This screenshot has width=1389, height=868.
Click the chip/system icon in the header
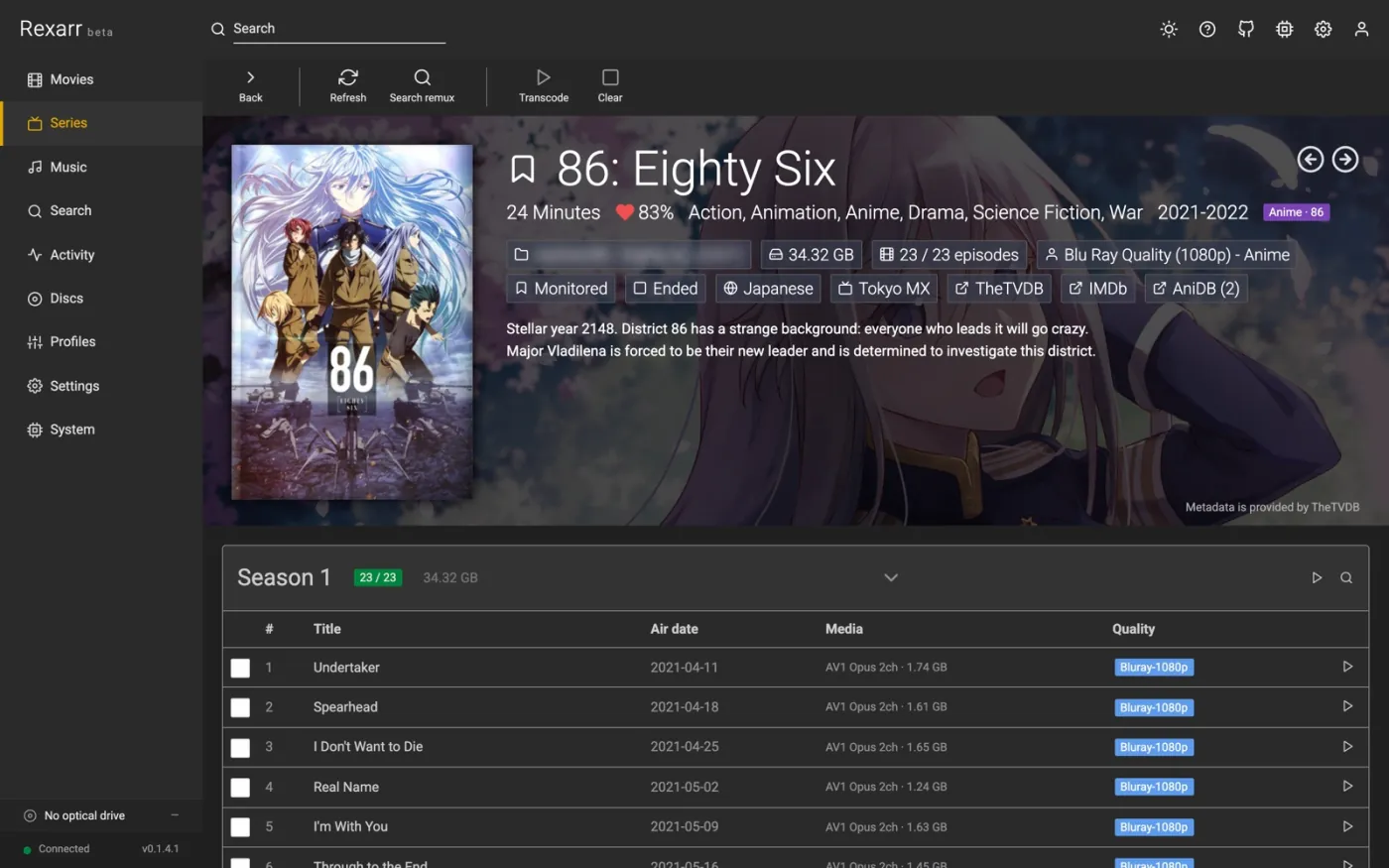pyautogui.click(x=1285, y=30)
